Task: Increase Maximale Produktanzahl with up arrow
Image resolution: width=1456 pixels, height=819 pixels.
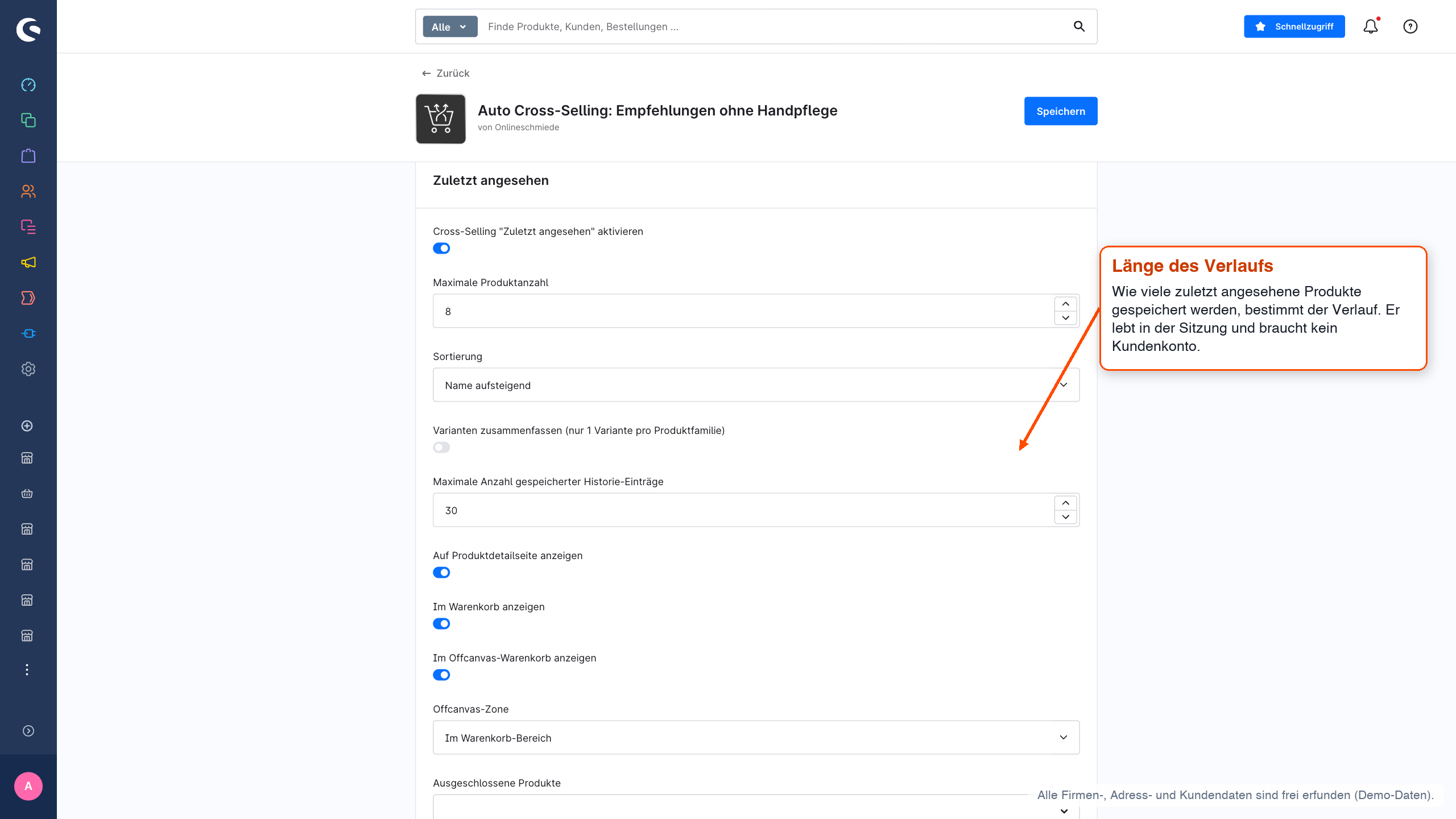Action: 1065,304
